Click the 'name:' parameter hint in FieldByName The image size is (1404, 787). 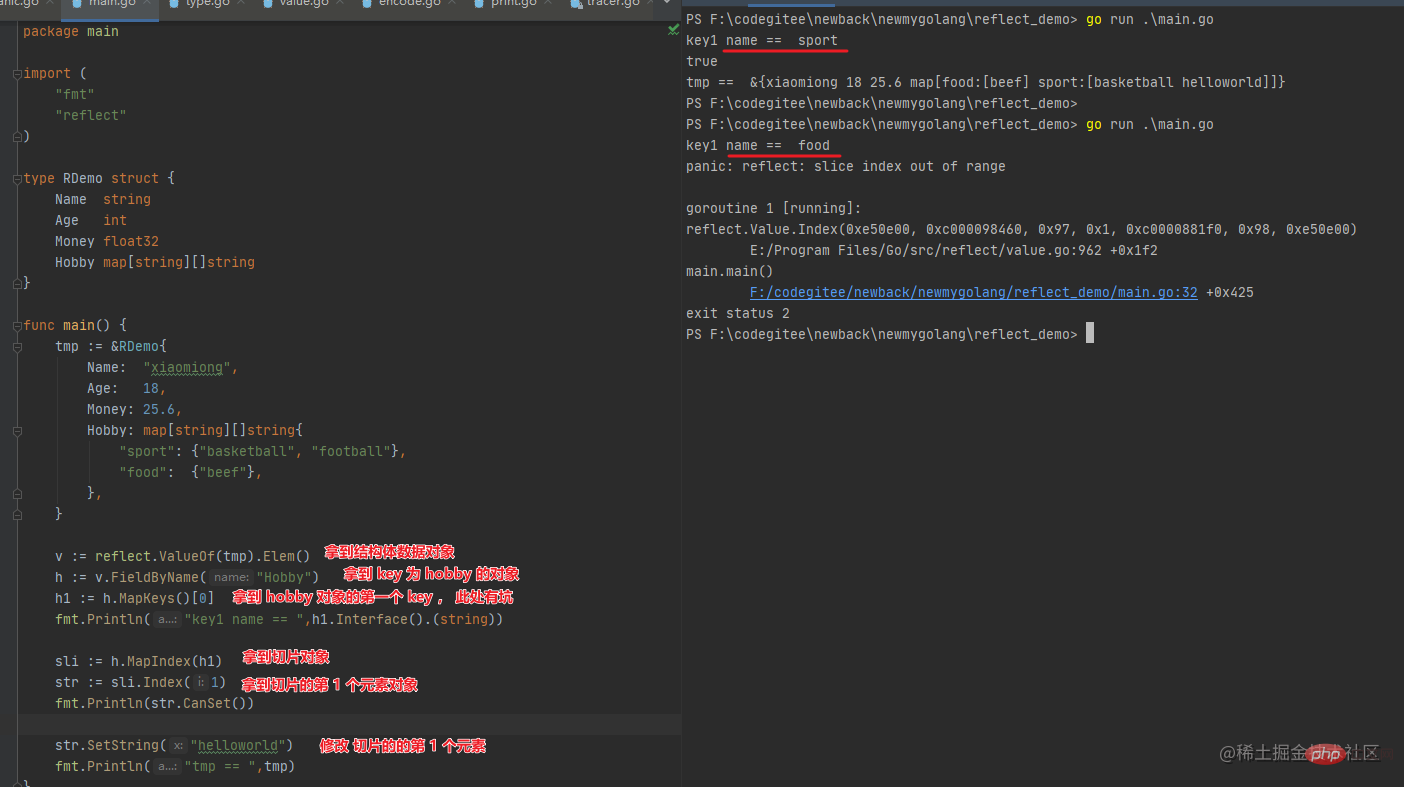tap(231, 577)
